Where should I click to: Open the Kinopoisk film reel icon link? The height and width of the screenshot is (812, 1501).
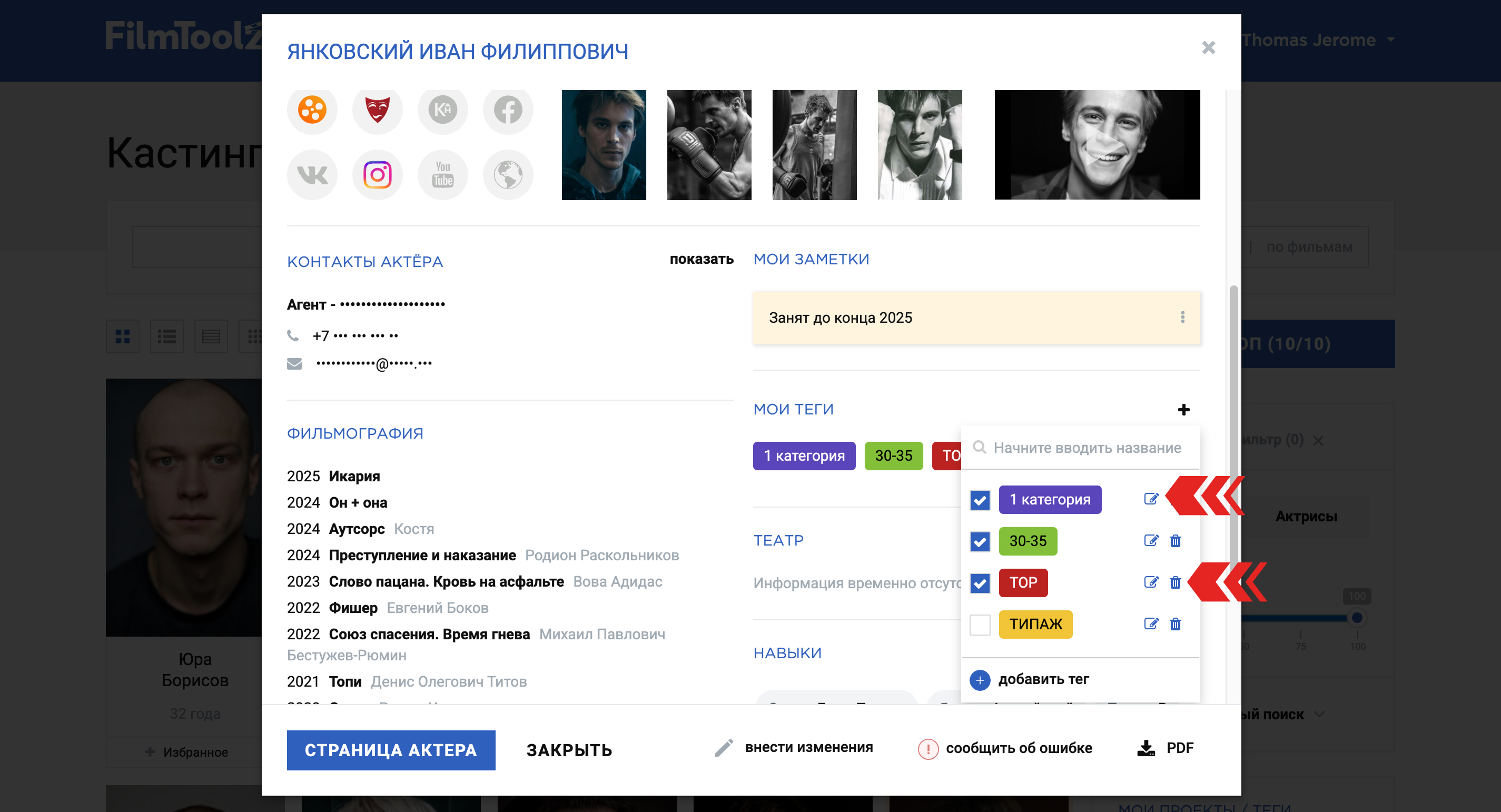[x=312, y=110]
